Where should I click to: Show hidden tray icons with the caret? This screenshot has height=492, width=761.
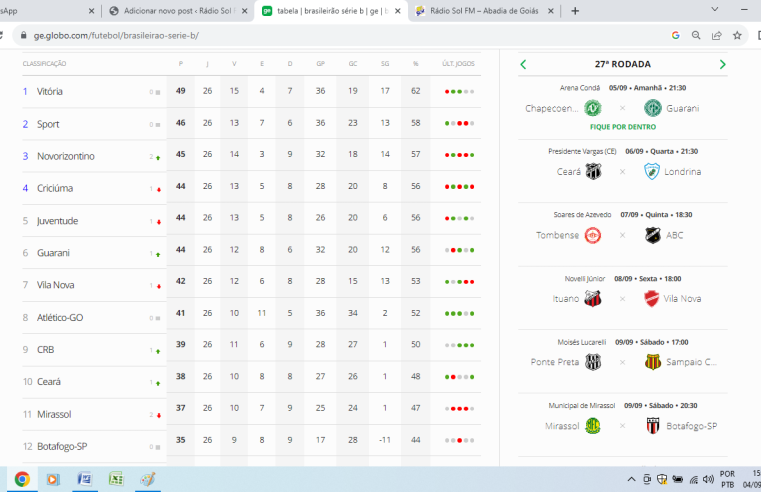tap(631, 479)
